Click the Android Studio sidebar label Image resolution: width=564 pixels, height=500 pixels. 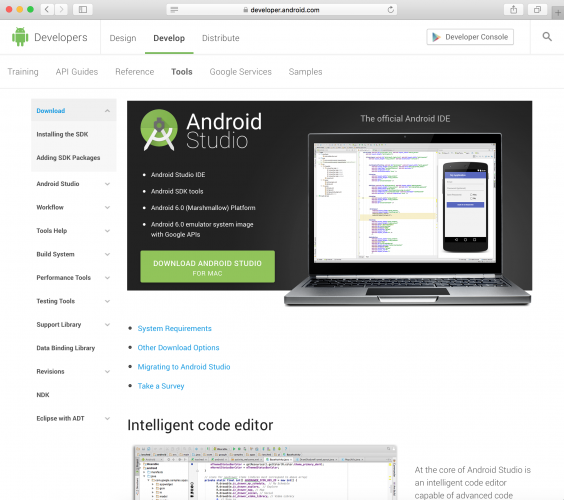(x=58, y=184)
